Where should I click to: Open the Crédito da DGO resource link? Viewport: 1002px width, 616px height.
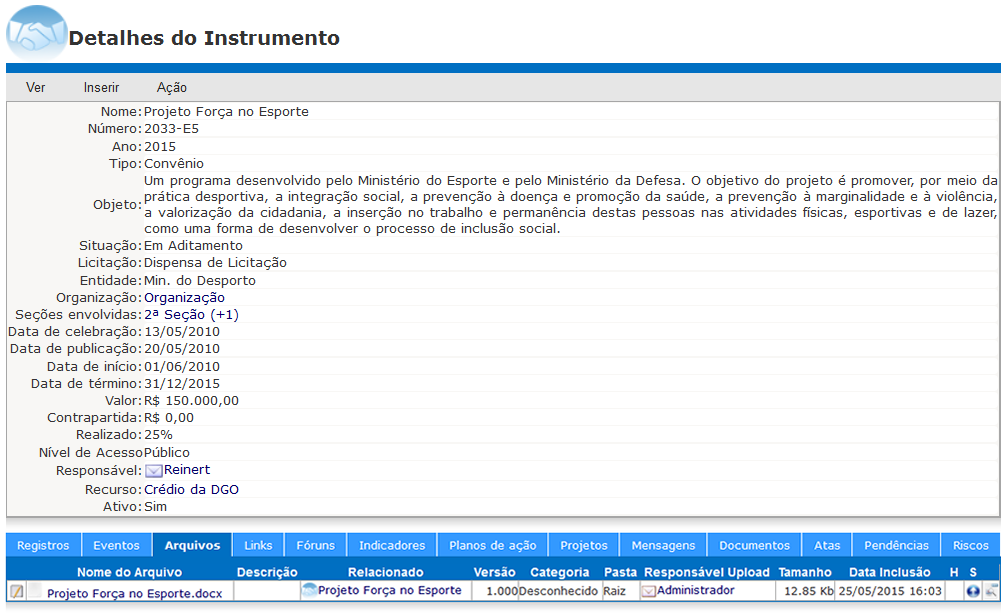tap(191, 489)
